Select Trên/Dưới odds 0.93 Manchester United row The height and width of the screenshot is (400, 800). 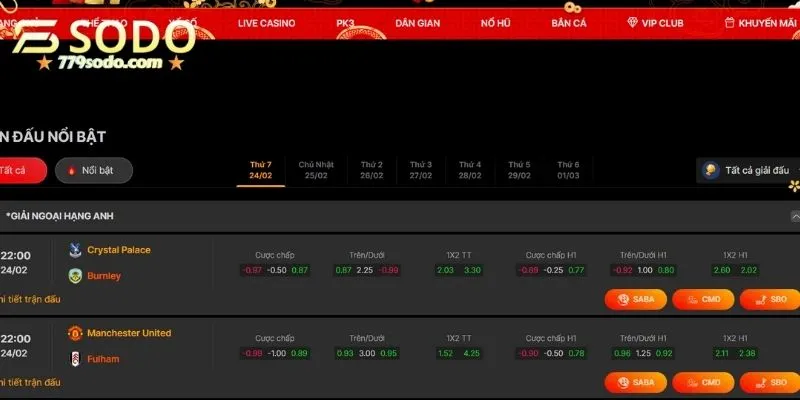345,354
